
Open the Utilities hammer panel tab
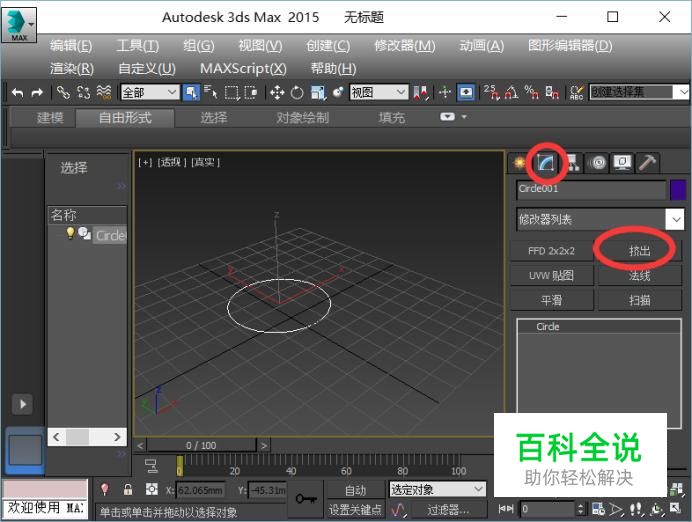(647, 163)
